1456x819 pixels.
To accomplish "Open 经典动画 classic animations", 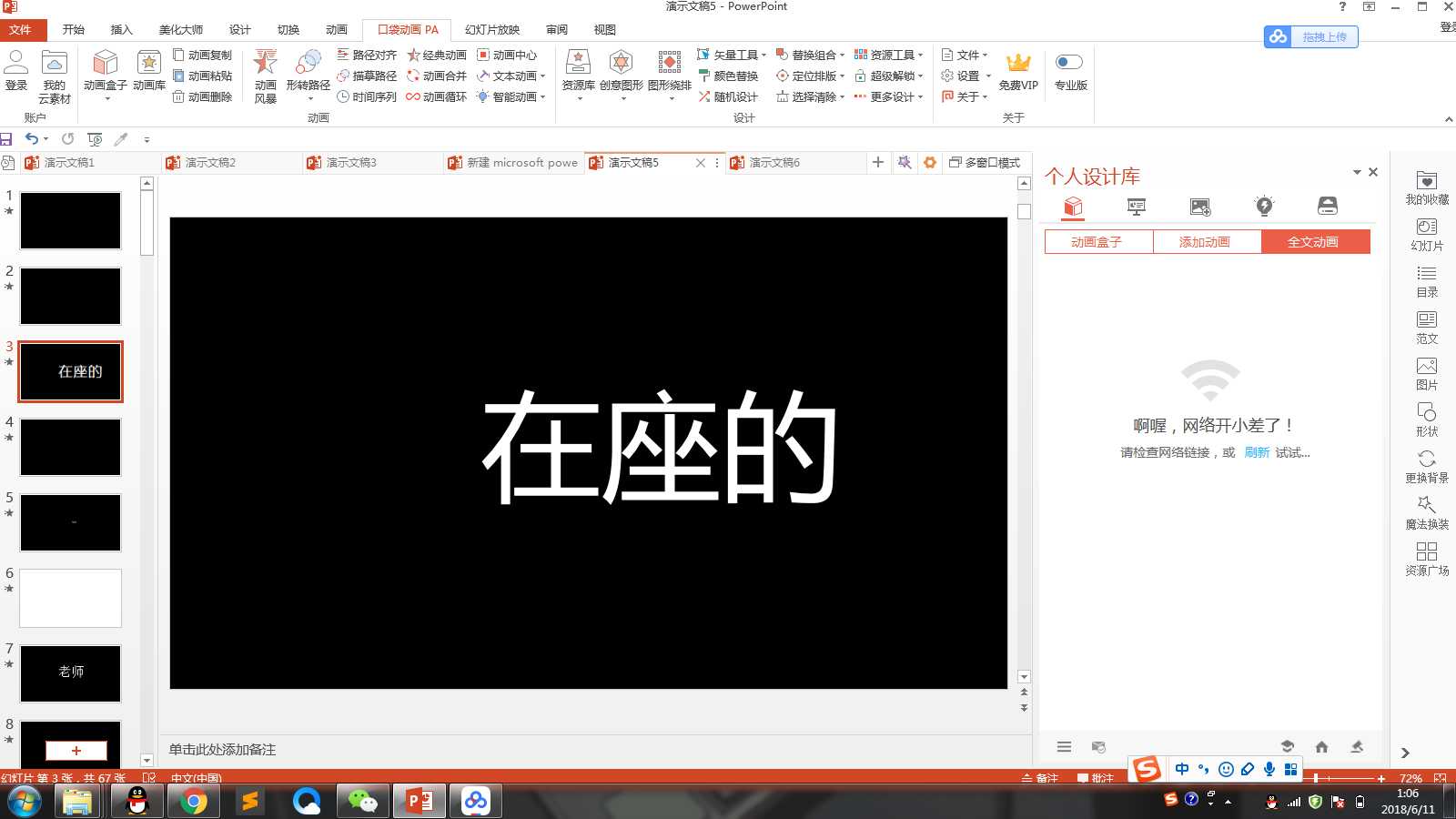I will point(437,56).
